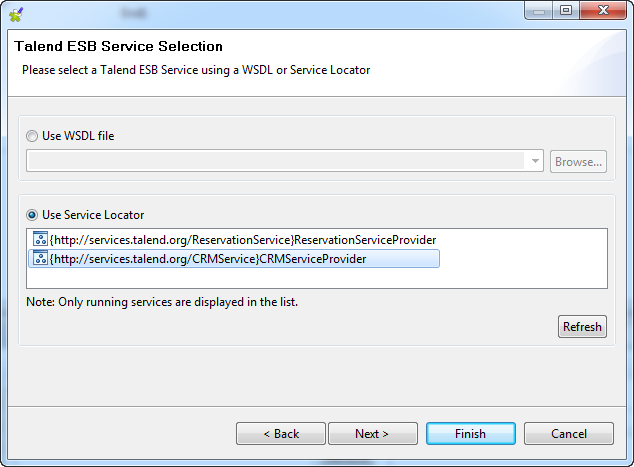Select the Use WSDL file option
This screenshot has height=467, width=634.
(34, 136)
